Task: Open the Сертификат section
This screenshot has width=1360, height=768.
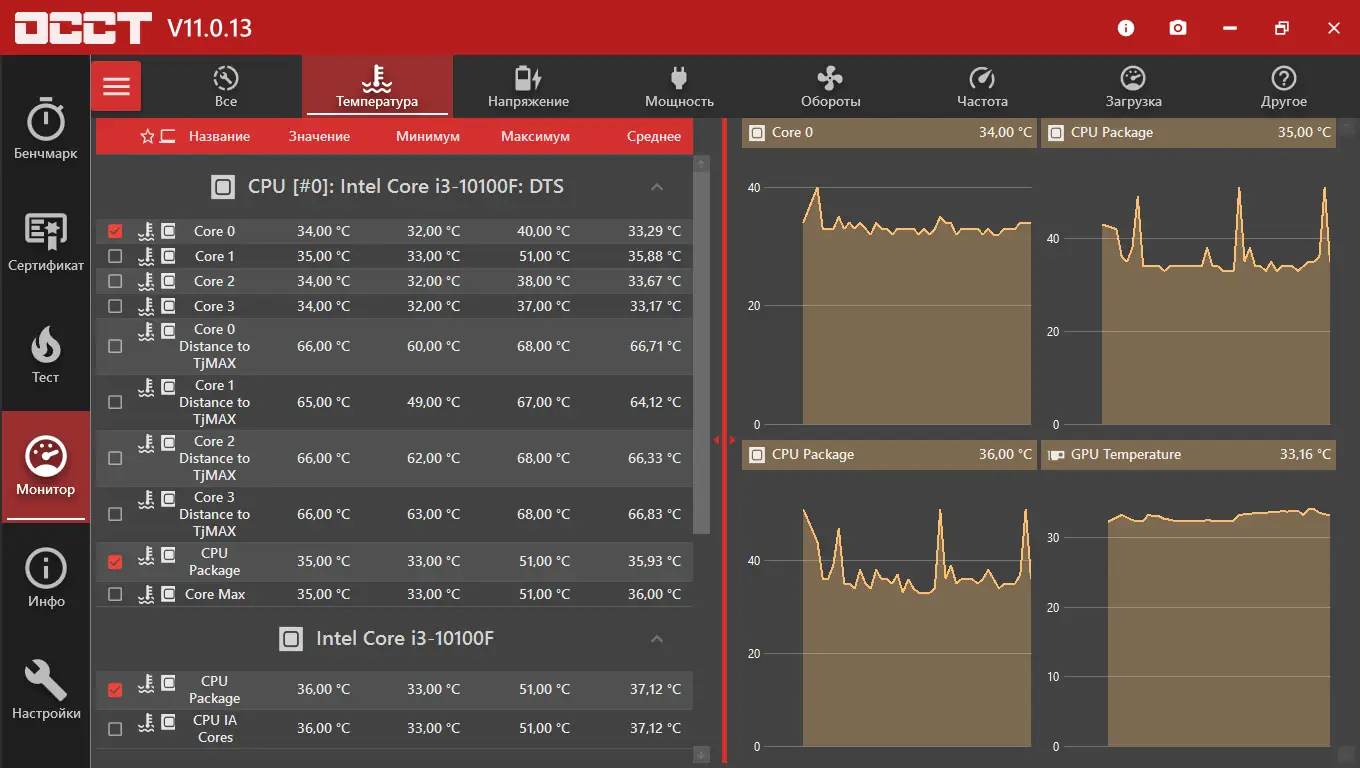Action: coord(45,241)
